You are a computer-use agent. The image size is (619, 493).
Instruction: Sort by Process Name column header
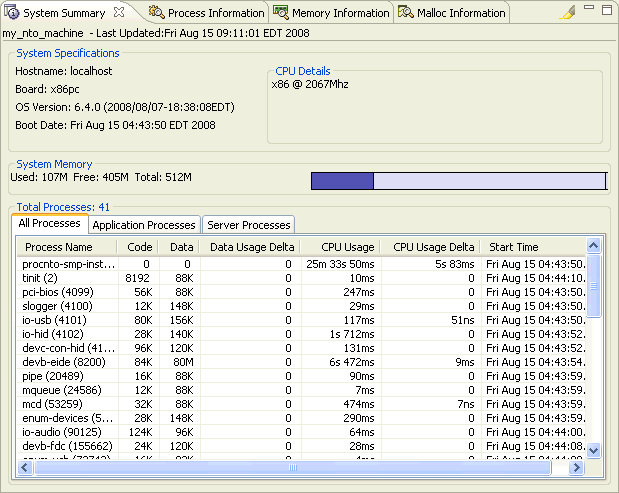pyautogui.click(x=59, y=247)
